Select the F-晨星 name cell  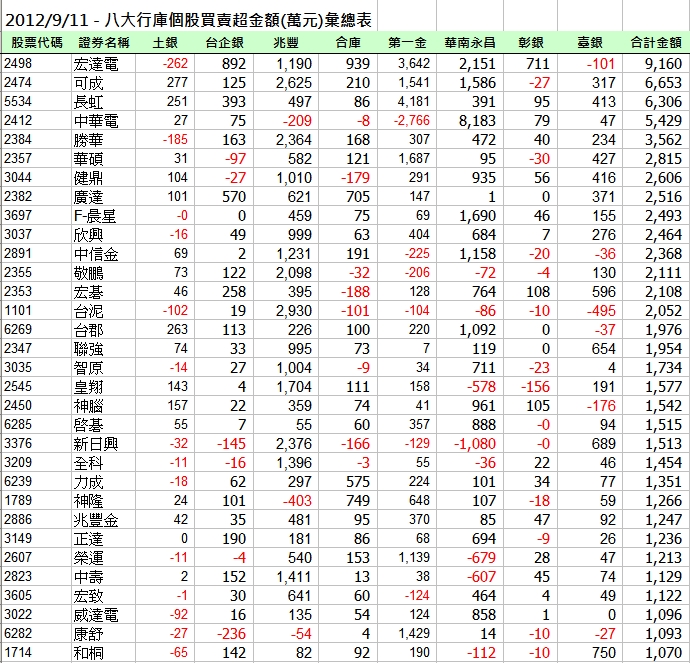pyautogui.click(x=95, y=216)
